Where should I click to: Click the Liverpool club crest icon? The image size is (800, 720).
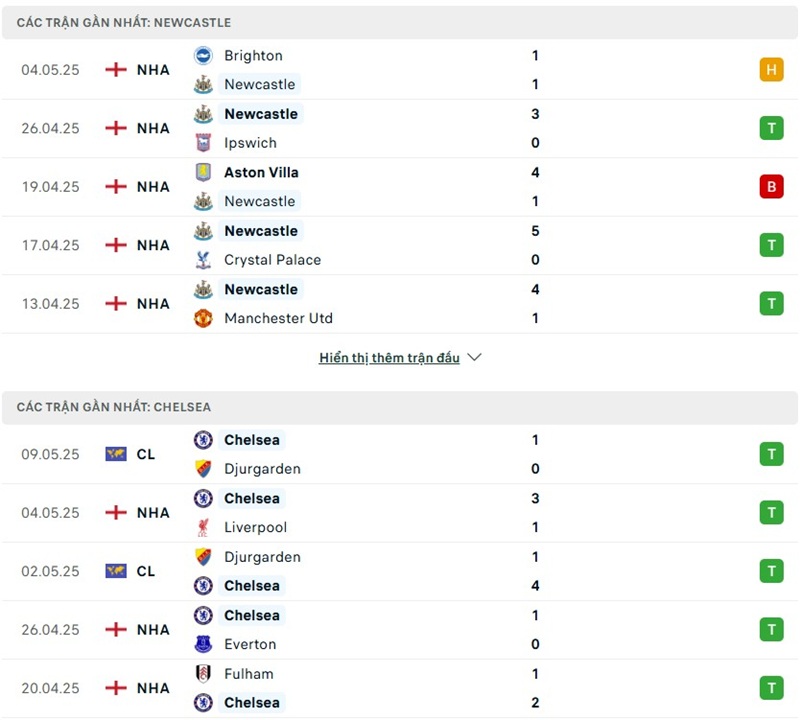click(x=203, y=527)
